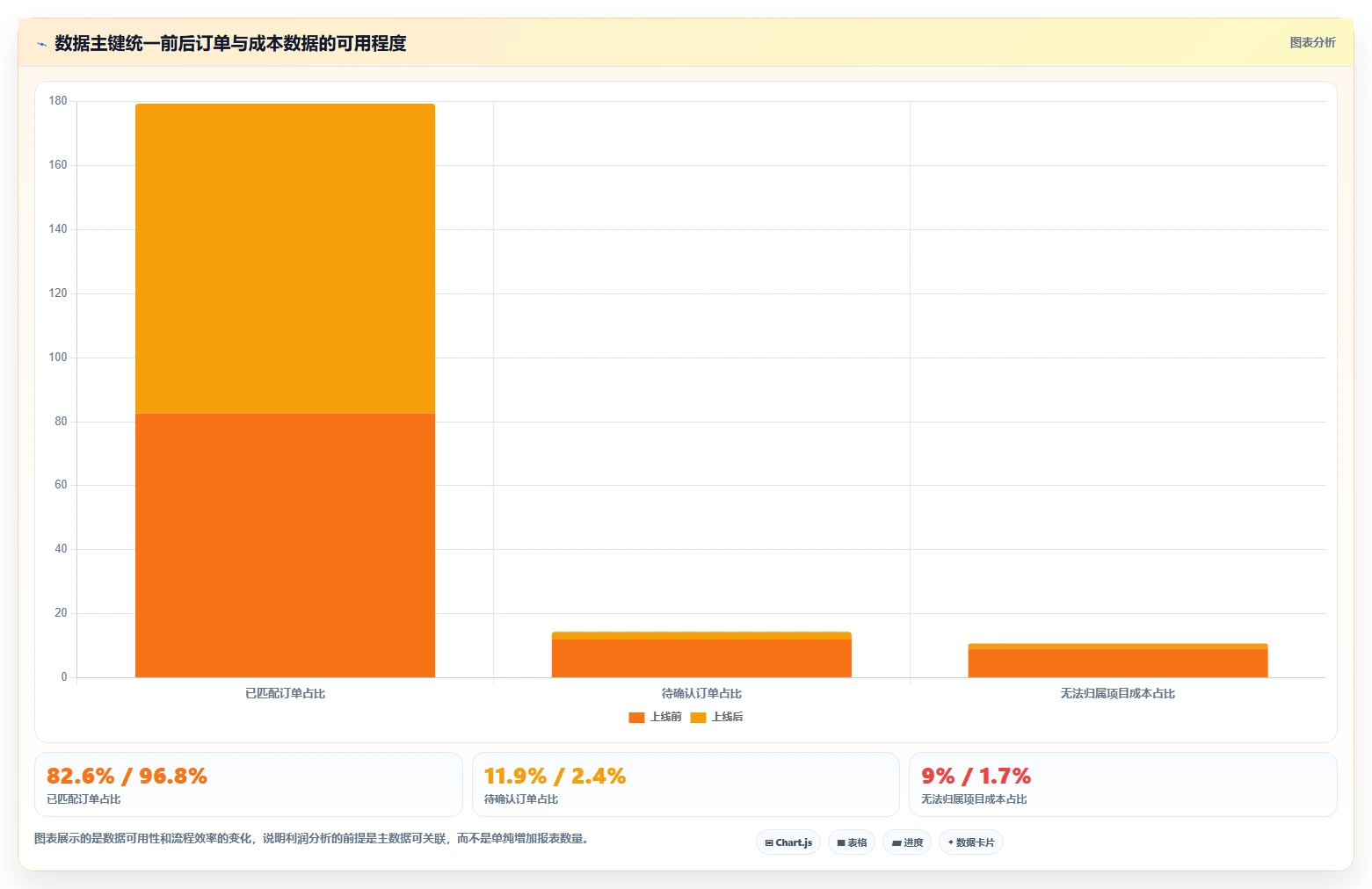Select the Chart.js tag chip
Image resolution: width=1372 pixels, height=889 pixels.
pos(788,842)
